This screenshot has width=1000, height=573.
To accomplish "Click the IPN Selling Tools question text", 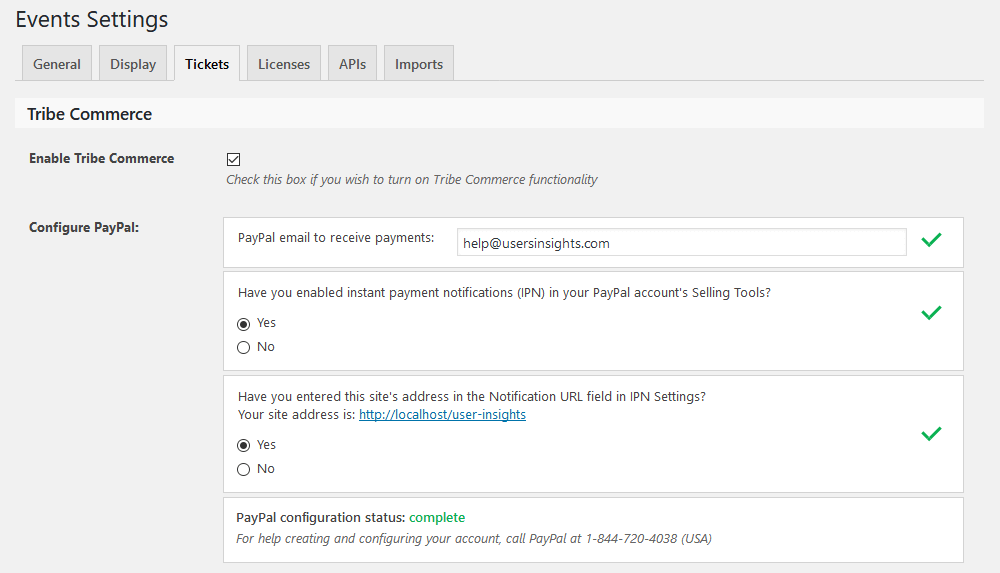I will pos(504,293).
